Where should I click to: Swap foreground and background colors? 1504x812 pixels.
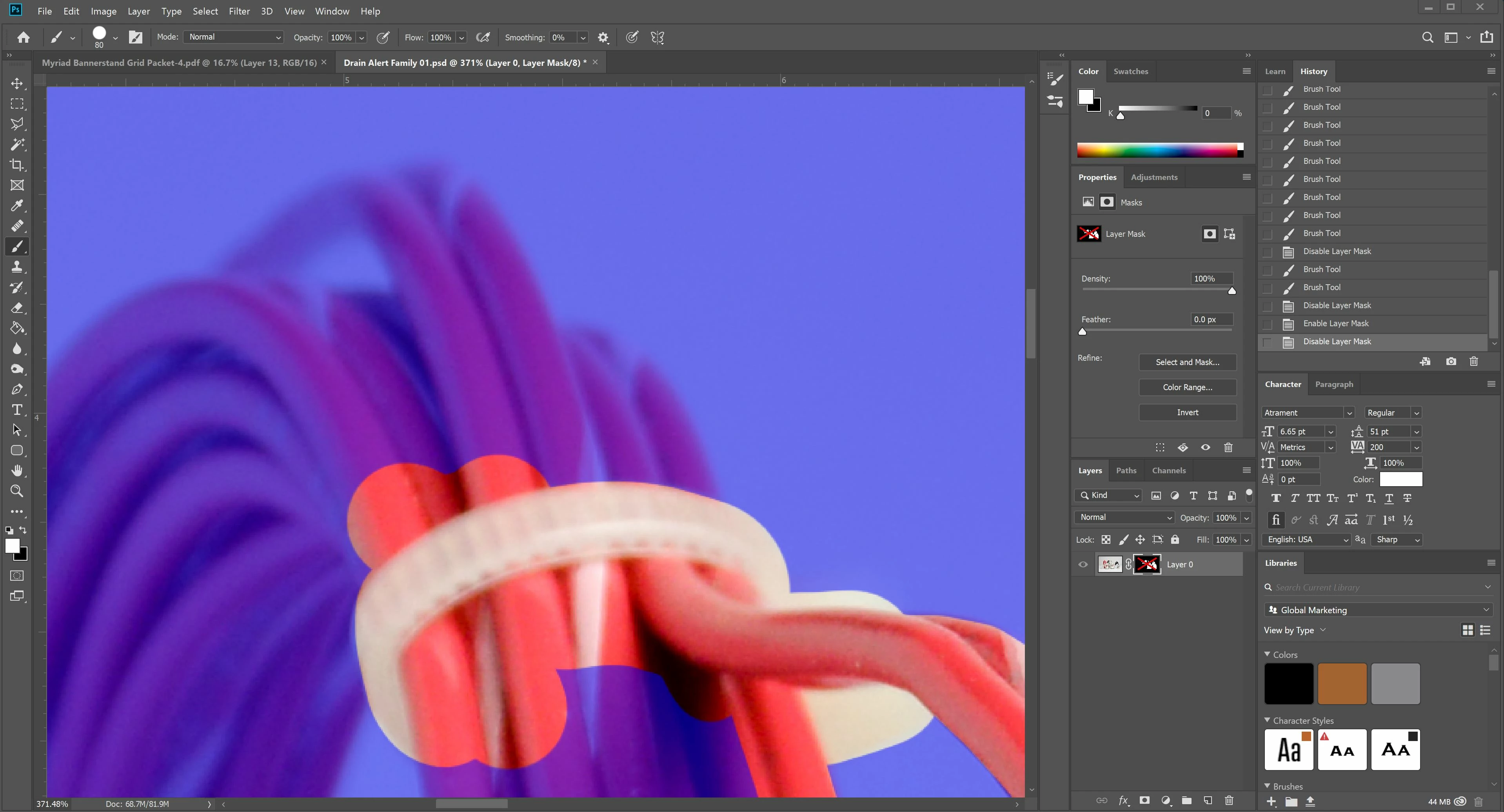pyautogui.click(x=23, y=530)
